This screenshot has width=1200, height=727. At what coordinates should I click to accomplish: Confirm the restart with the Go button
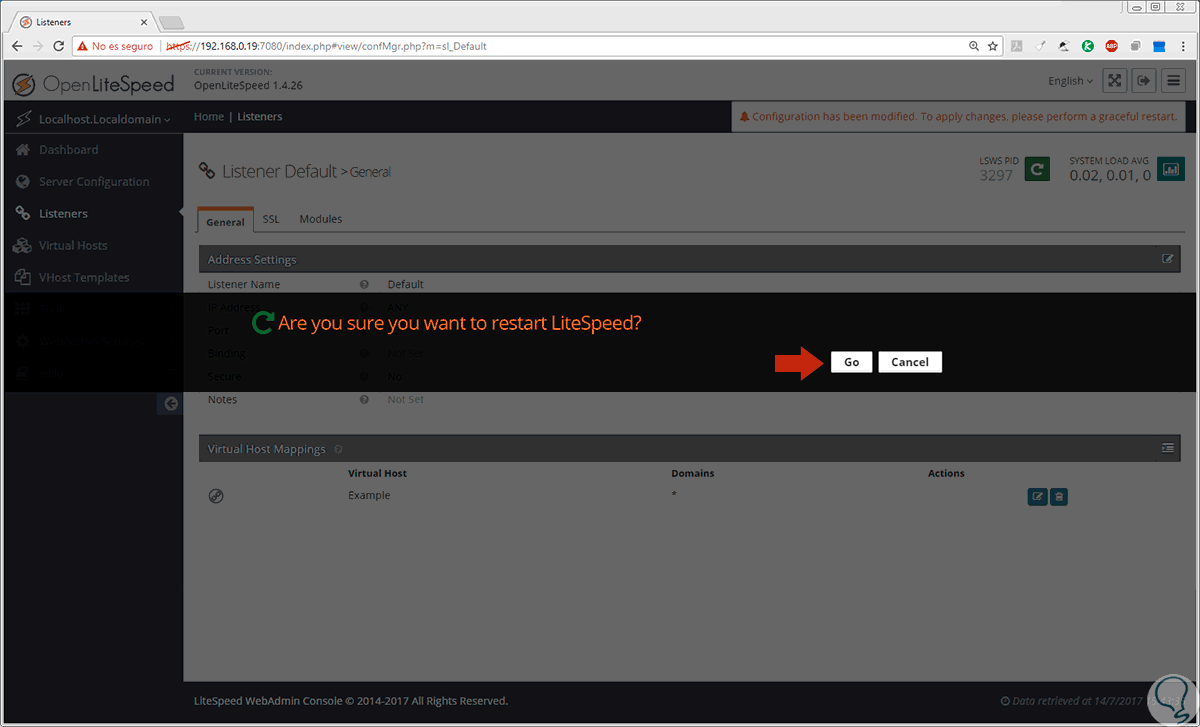tap(851, 362)
